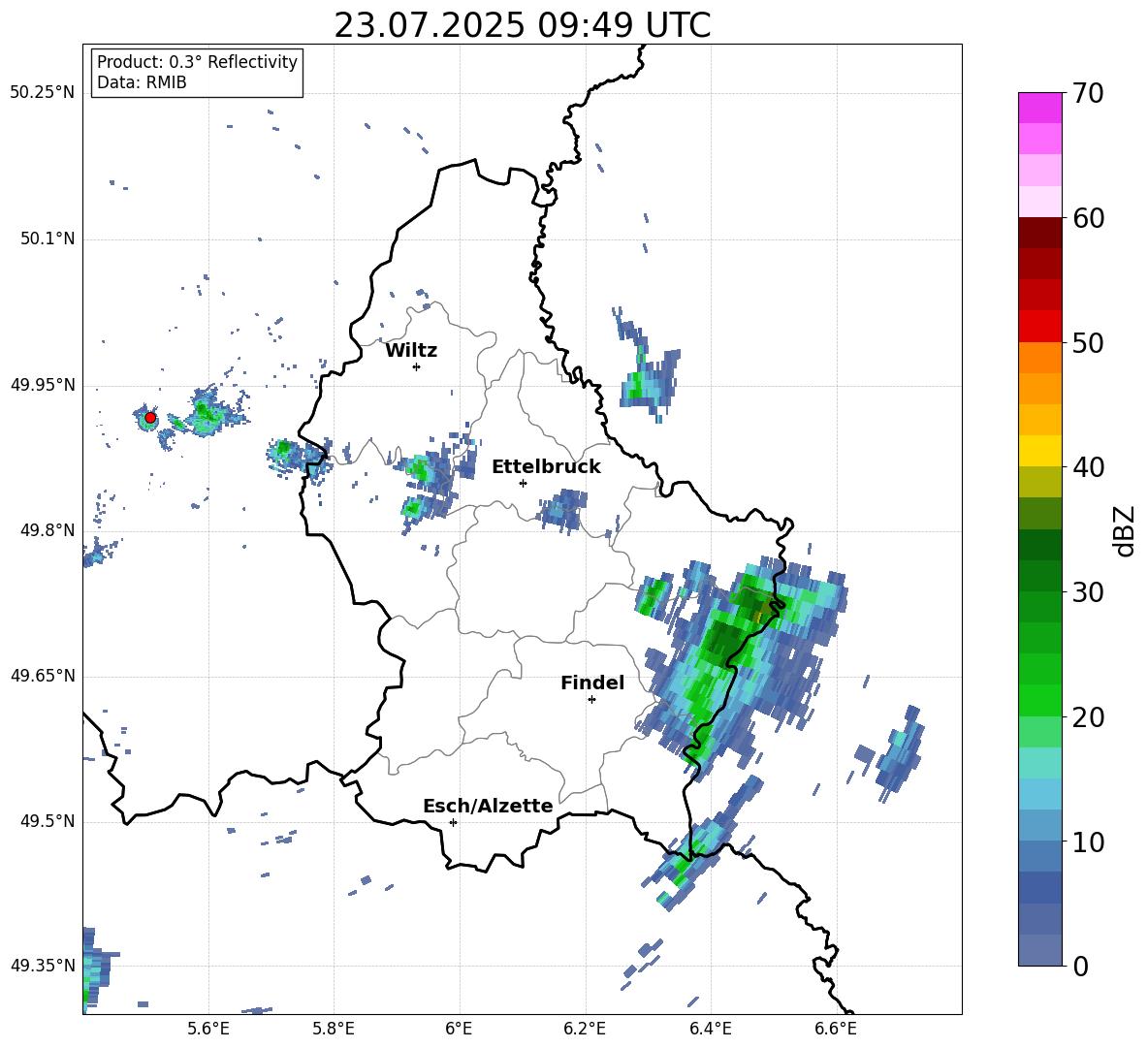This screenshot has width=1148, height=1048.
Task: Click the Data: RMIB text
Action: pyautogui.click(x=142, y=82)
